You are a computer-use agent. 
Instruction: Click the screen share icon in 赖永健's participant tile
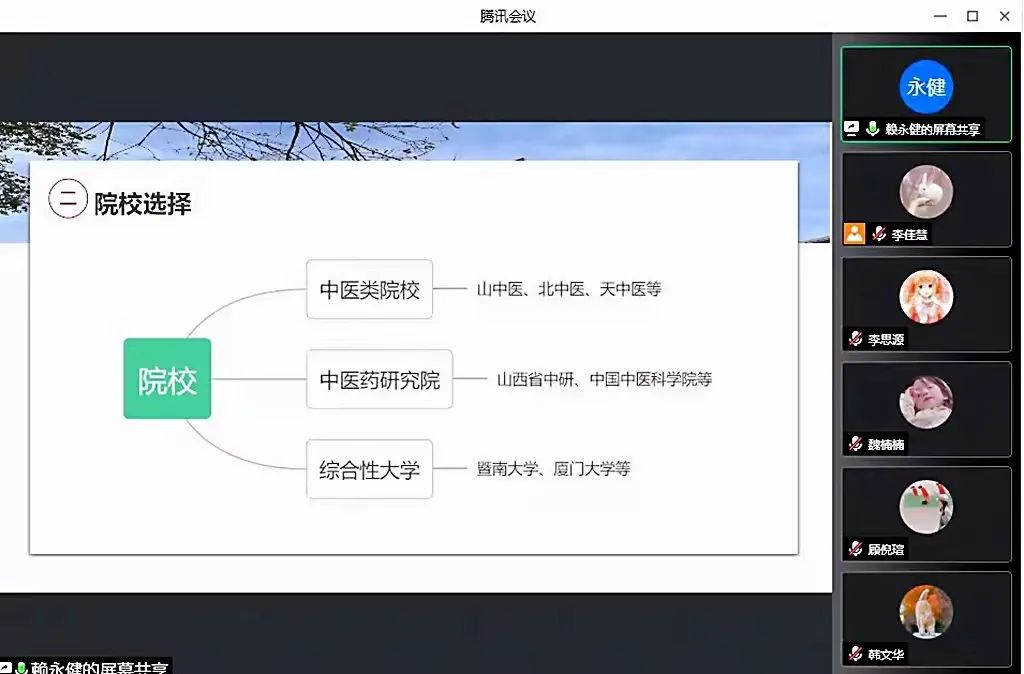(x=852, y=129)
